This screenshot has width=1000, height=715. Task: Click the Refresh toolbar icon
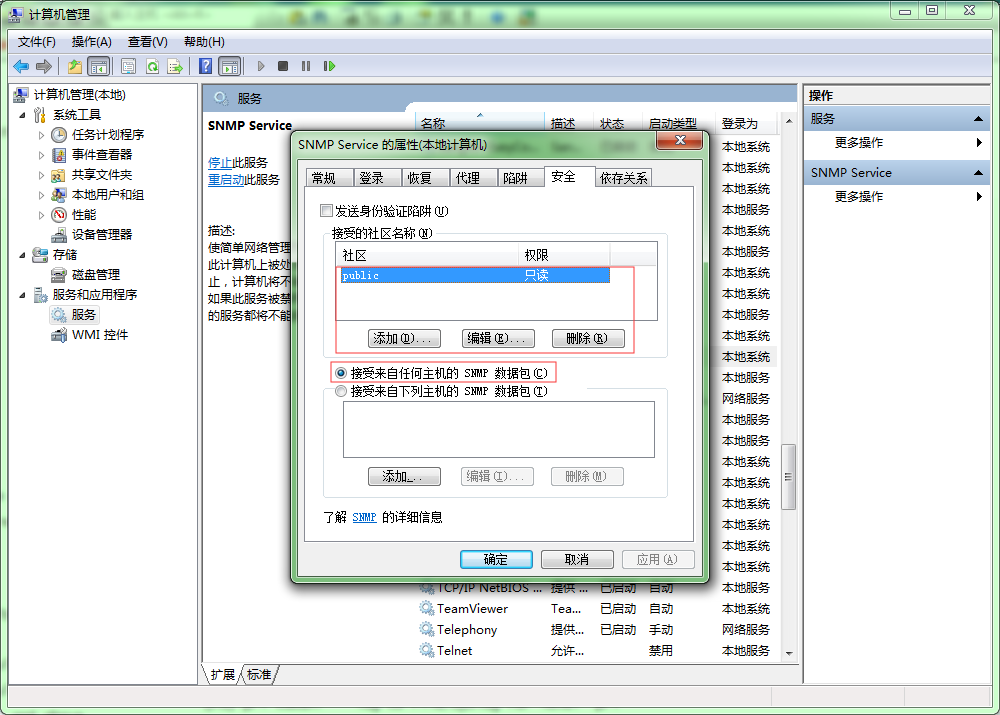[x=152, y=66]
